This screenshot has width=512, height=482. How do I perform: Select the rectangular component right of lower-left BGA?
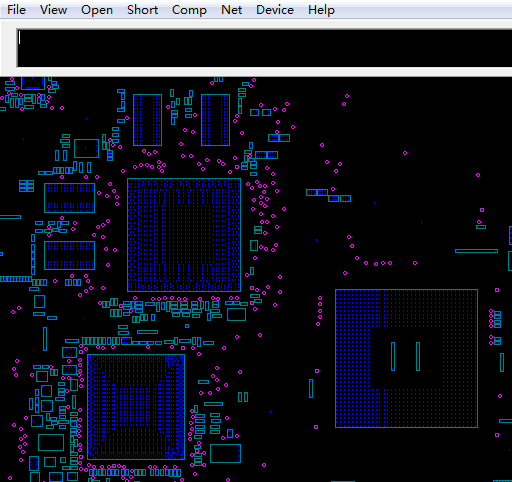225,453
